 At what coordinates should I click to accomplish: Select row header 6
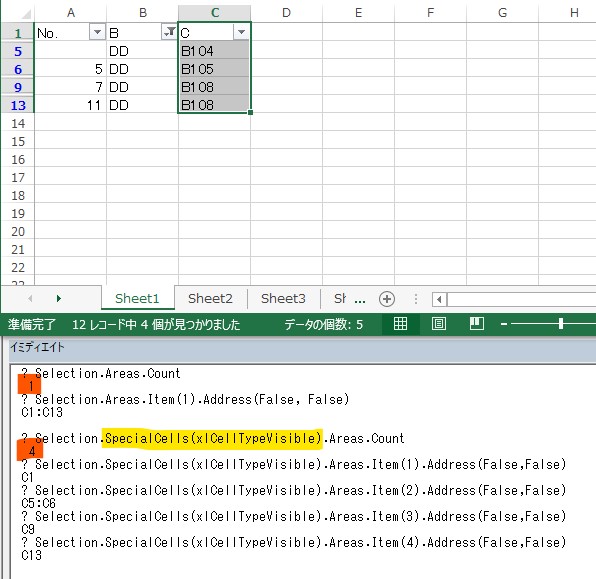point(18,69)
